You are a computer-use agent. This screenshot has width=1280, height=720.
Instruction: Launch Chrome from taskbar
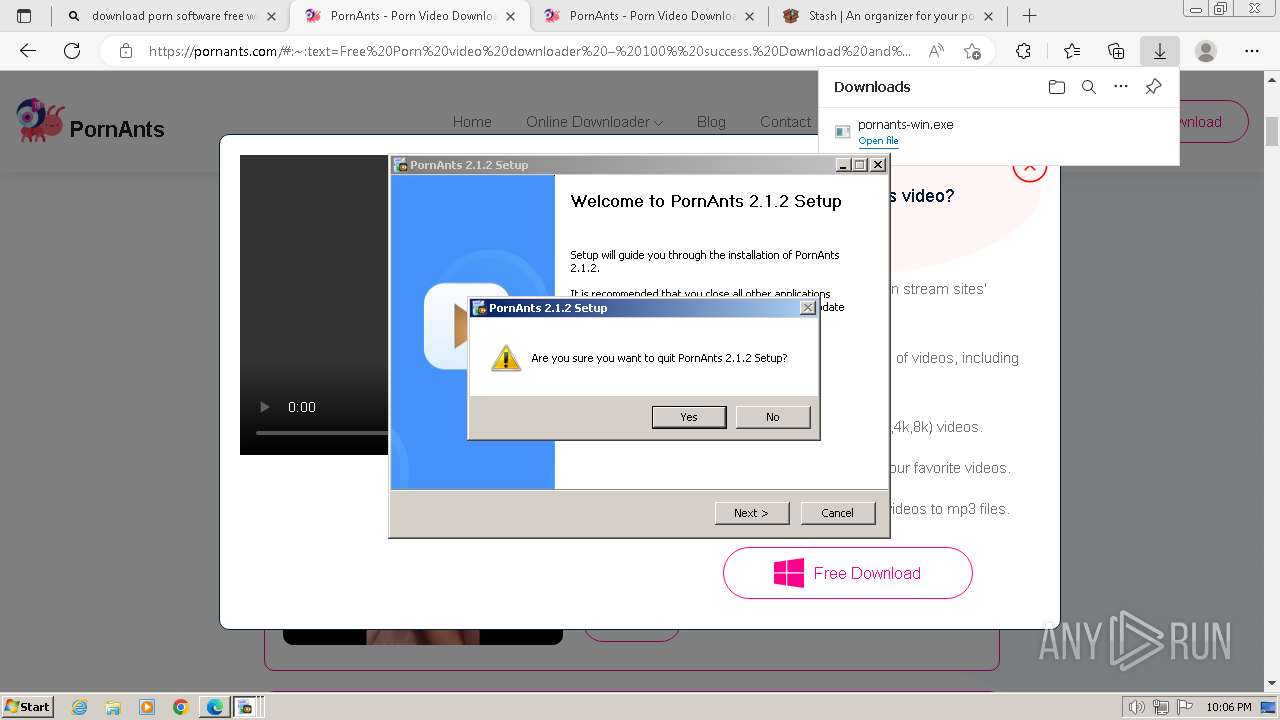181,707
